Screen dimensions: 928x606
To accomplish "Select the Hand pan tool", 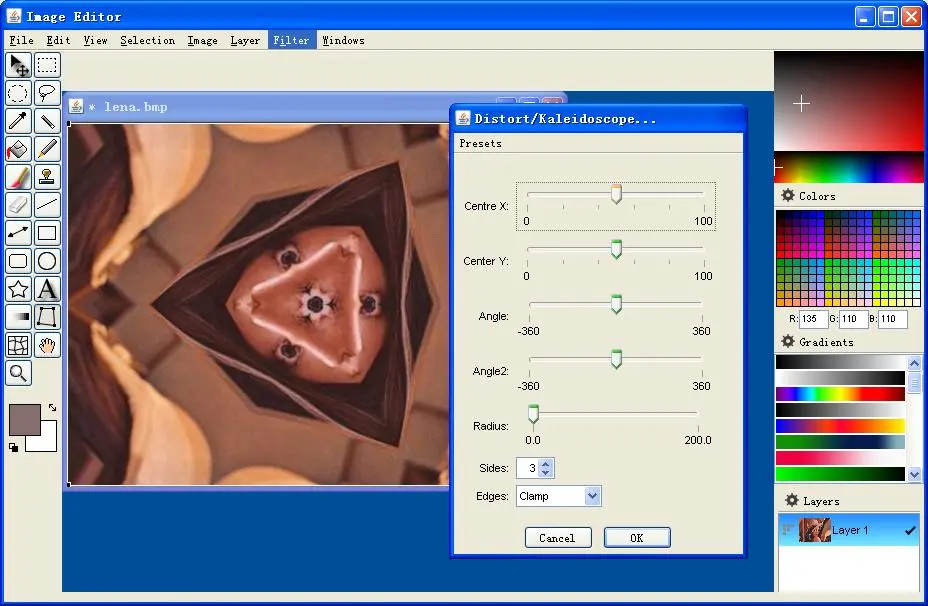I will (x=47, y=345).
